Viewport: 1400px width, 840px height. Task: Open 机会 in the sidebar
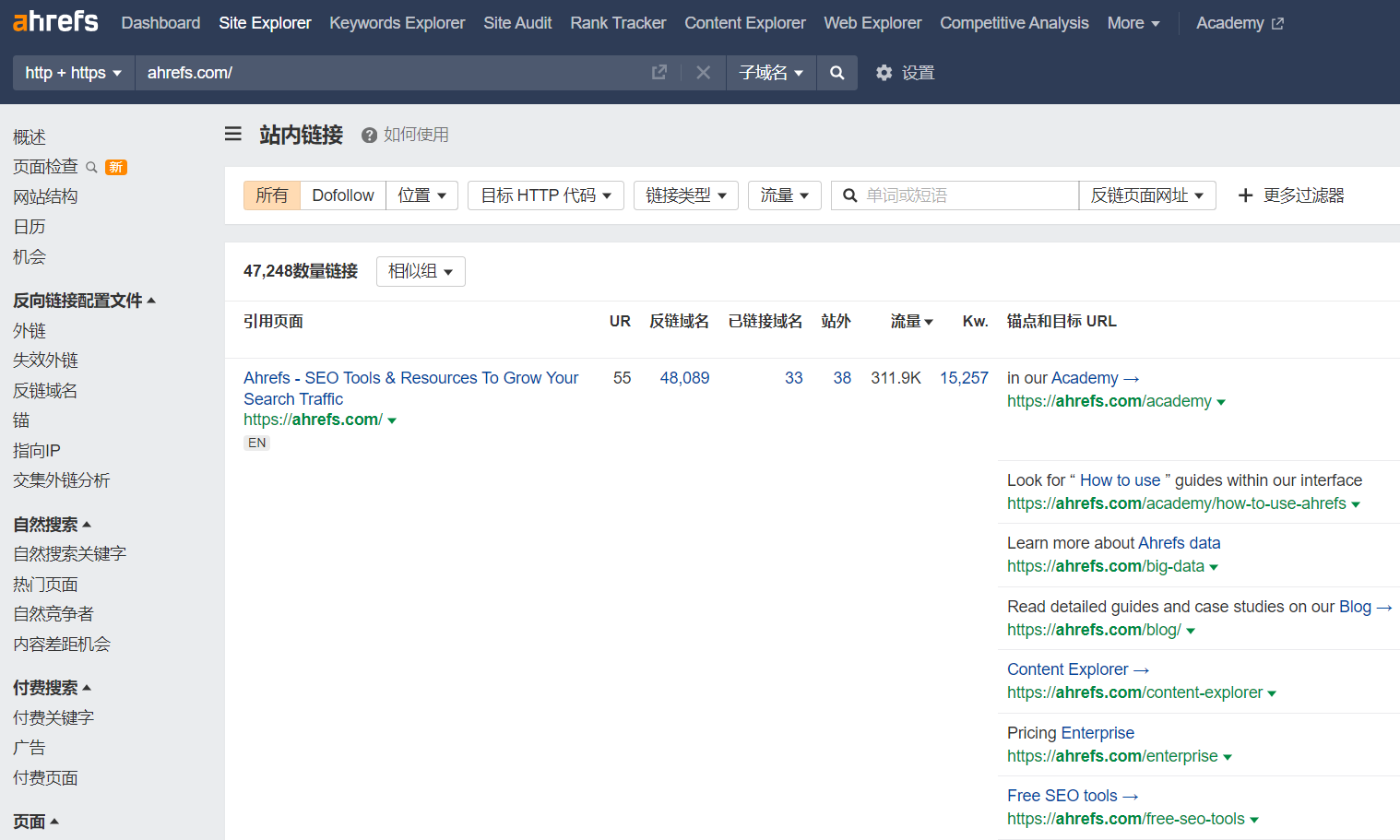click(x=30, y=257)
